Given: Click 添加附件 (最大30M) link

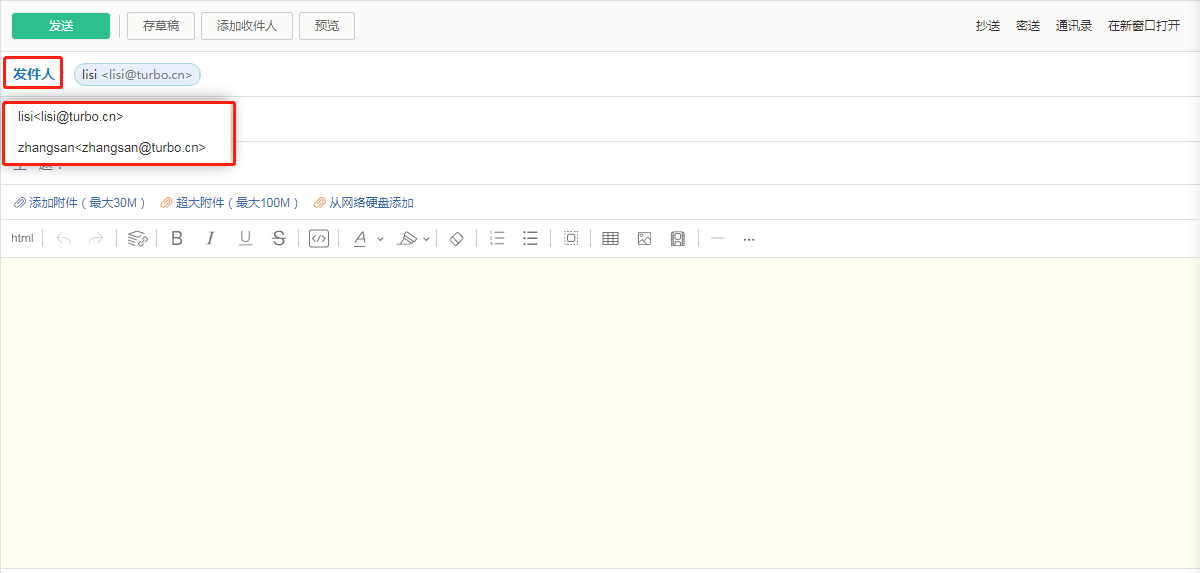Looking at the screenshot, I should pyautogui.click(x=79, y=203).
